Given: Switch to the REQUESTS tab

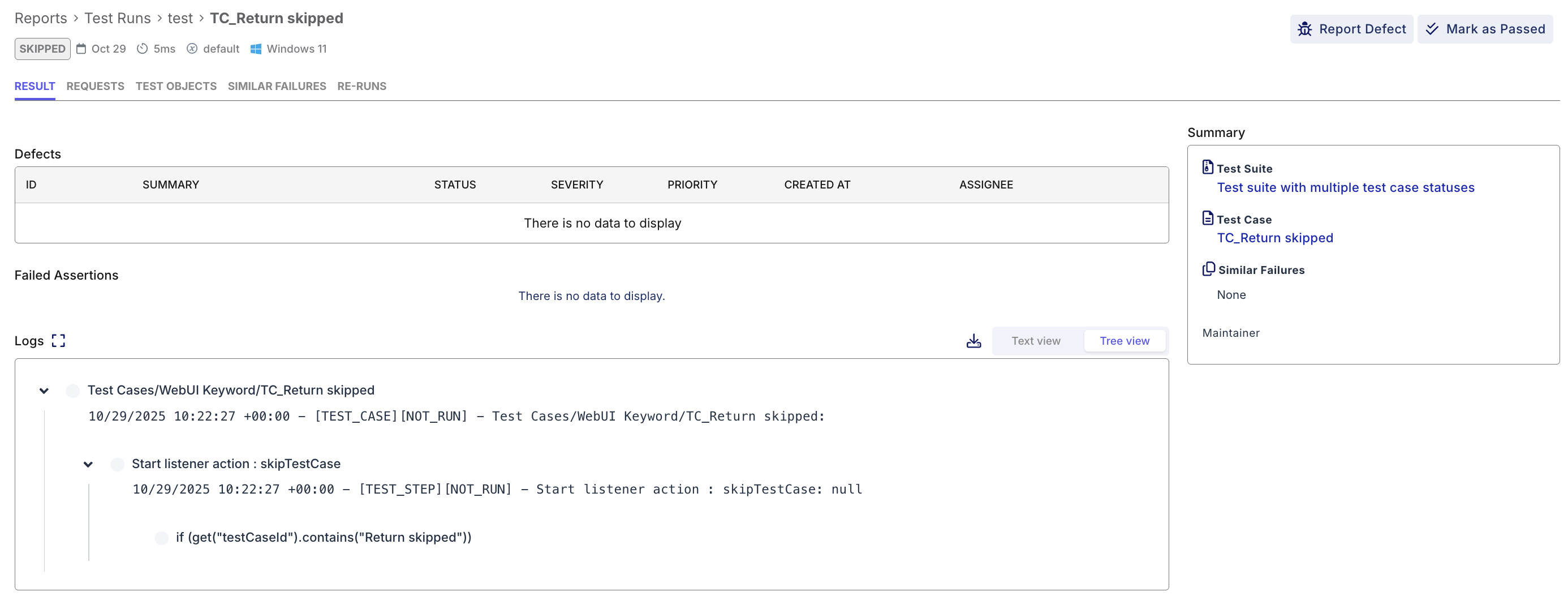Looking at the screenshot, I should click(95, 86).
